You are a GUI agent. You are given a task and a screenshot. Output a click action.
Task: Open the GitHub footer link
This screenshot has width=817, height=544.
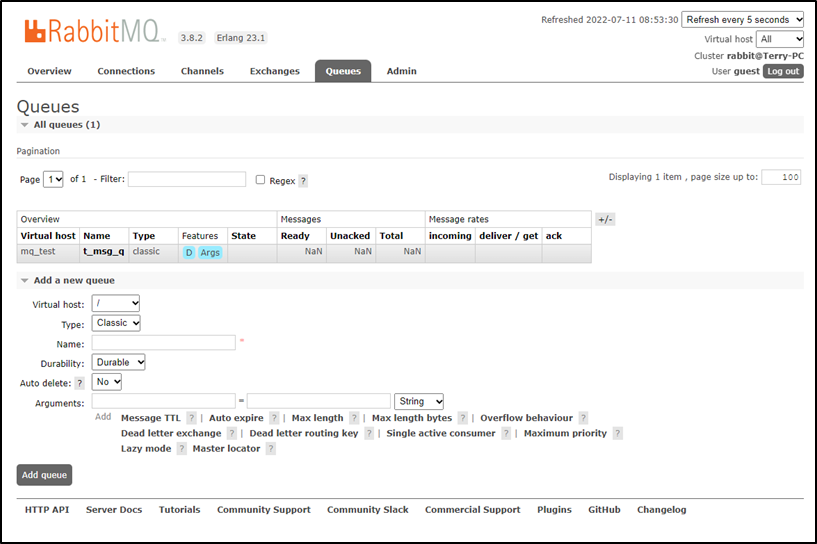click(x=604, y=510)
